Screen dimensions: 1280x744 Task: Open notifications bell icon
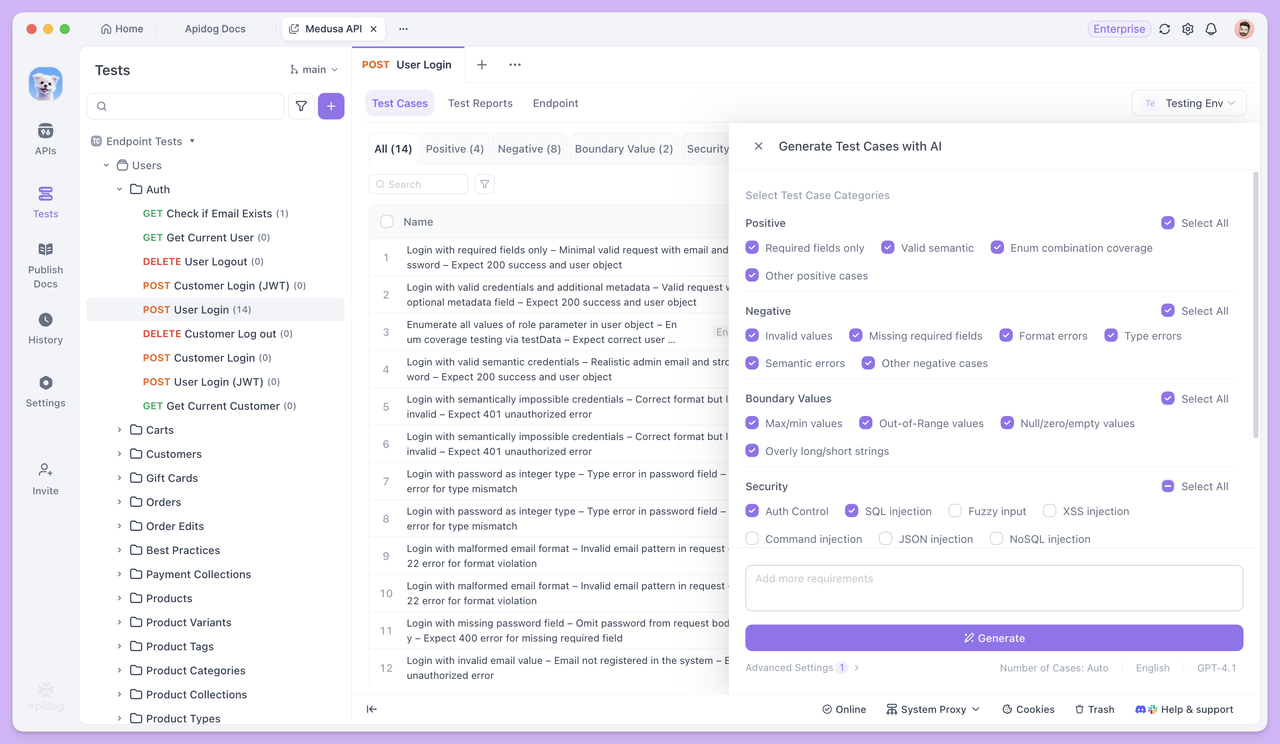[1211, 29]
